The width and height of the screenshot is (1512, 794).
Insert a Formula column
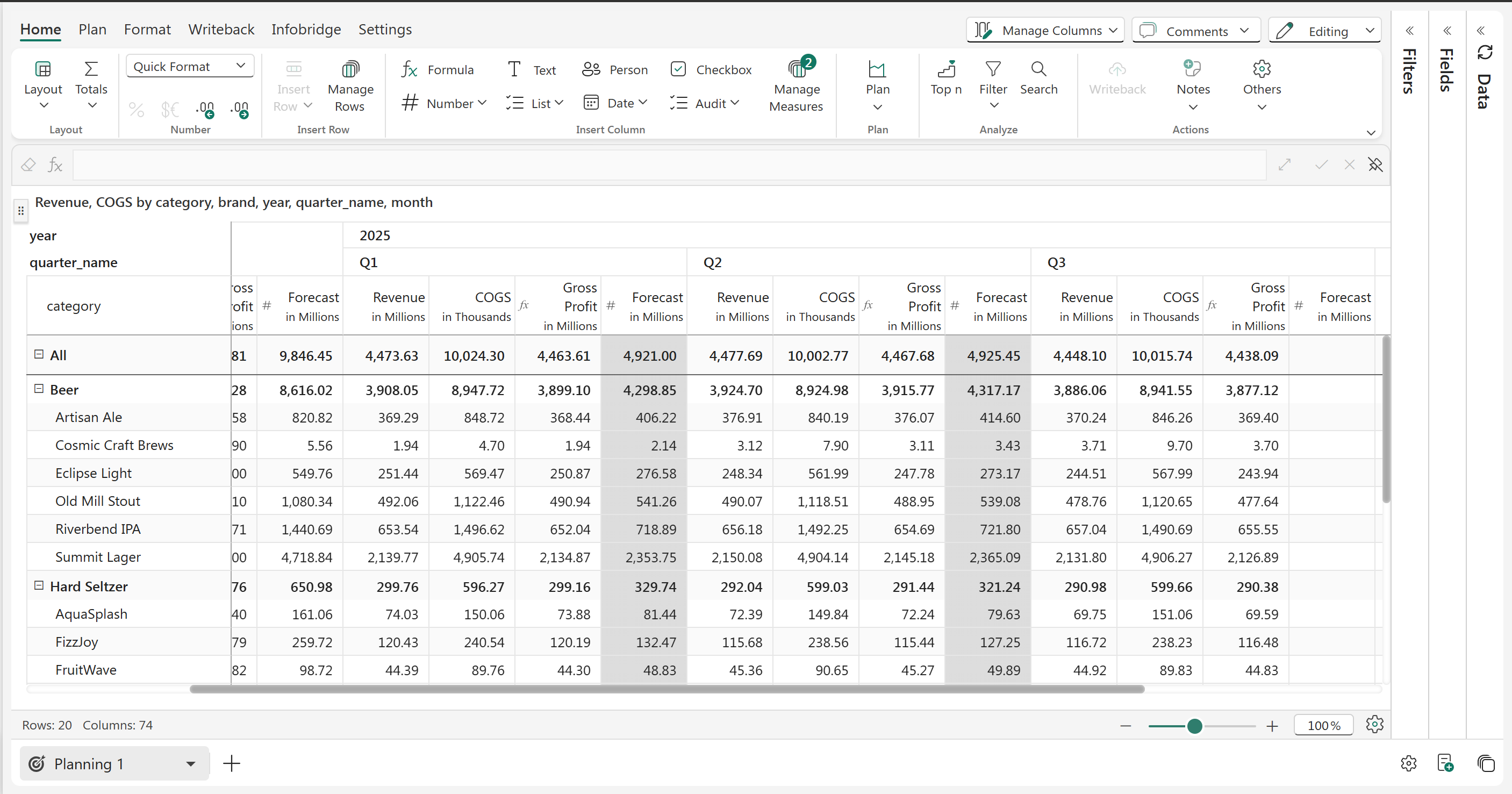coord(438,70)
